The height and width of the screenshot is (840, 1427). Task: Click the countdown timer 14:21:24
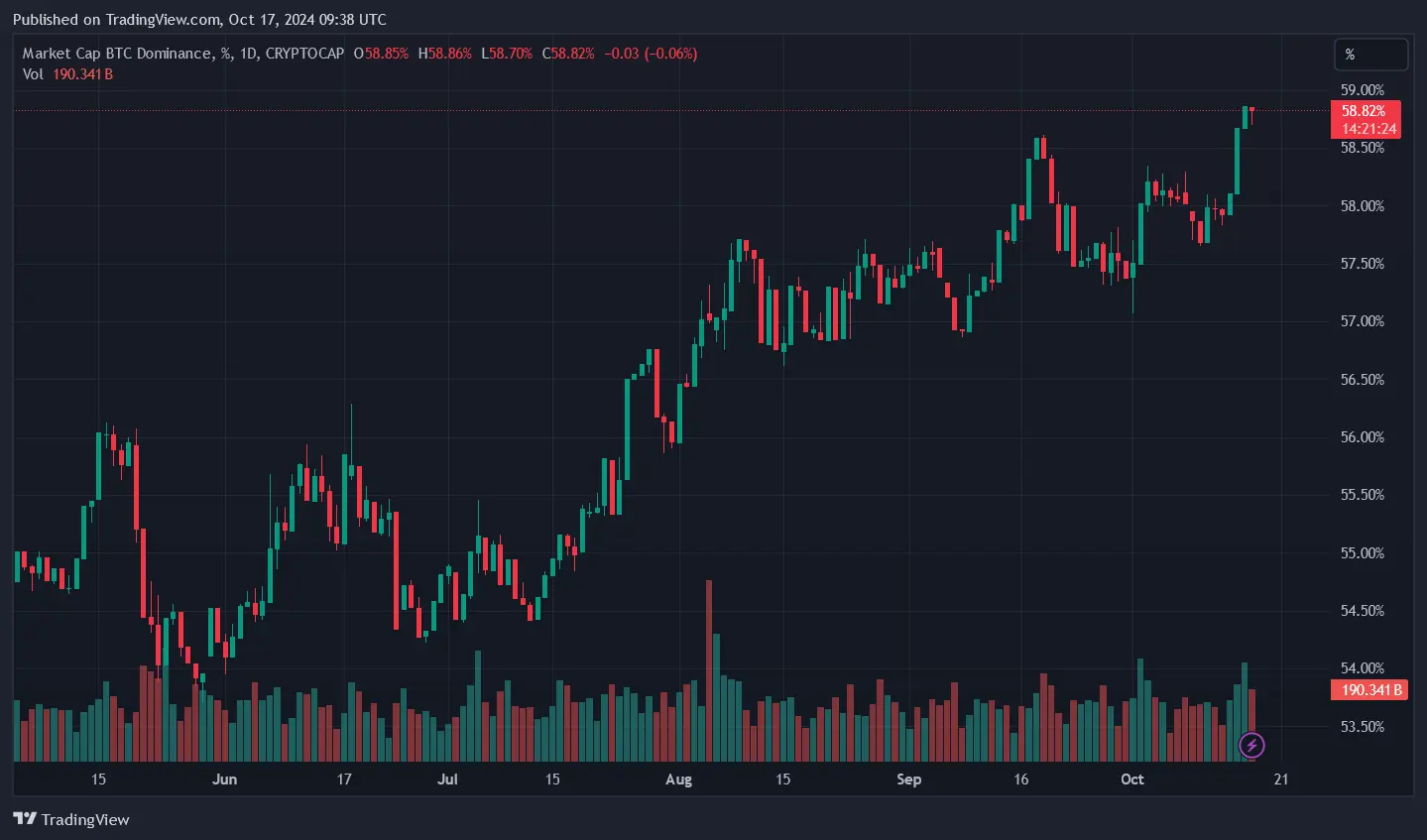click(1369, 129)
